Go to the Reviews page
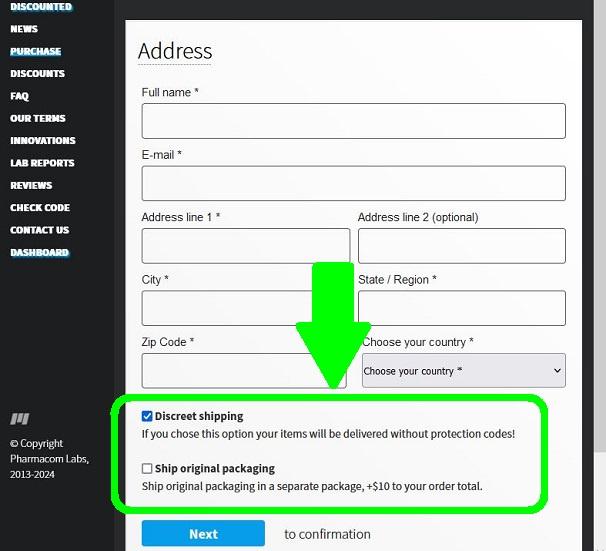The width and height of the screenshot is (606, 551). (x=31, y=185)
